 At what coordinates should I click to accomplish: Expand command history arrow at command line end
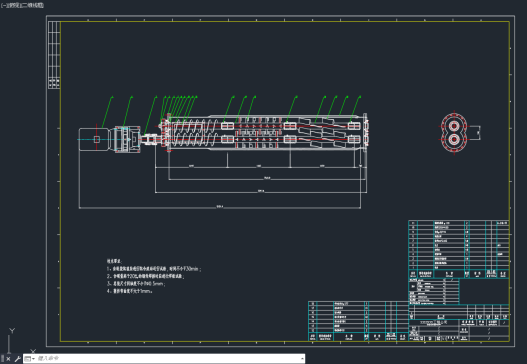pyautogui.click(x=302, y=359)
